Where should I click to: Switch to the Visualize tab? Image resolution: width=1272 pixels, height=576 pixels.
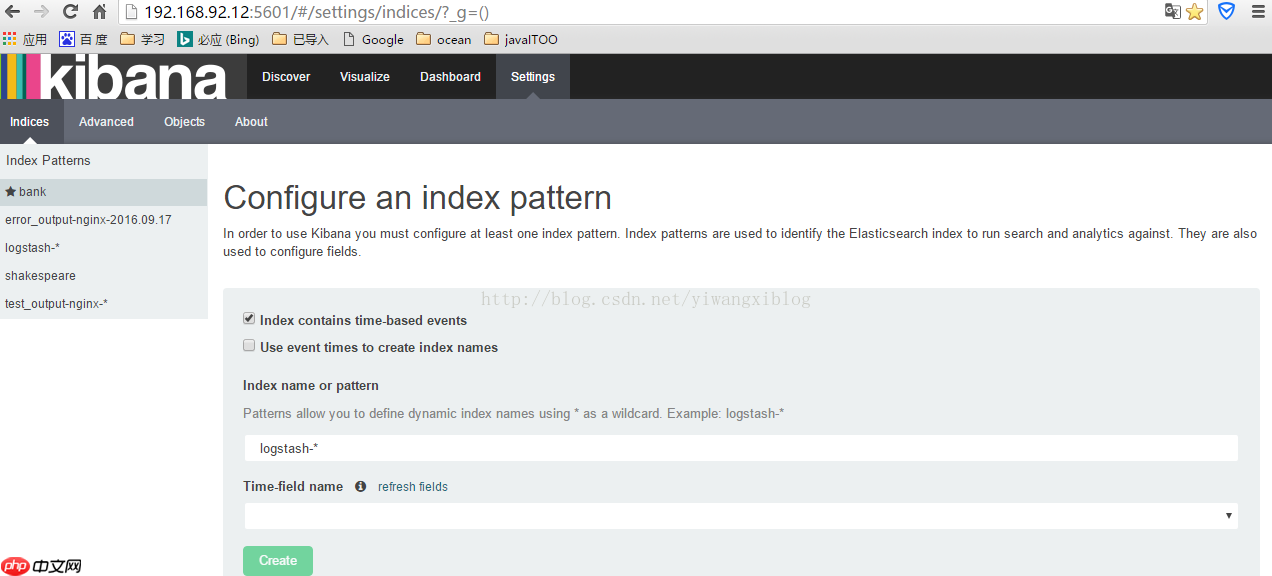point(365,77)
